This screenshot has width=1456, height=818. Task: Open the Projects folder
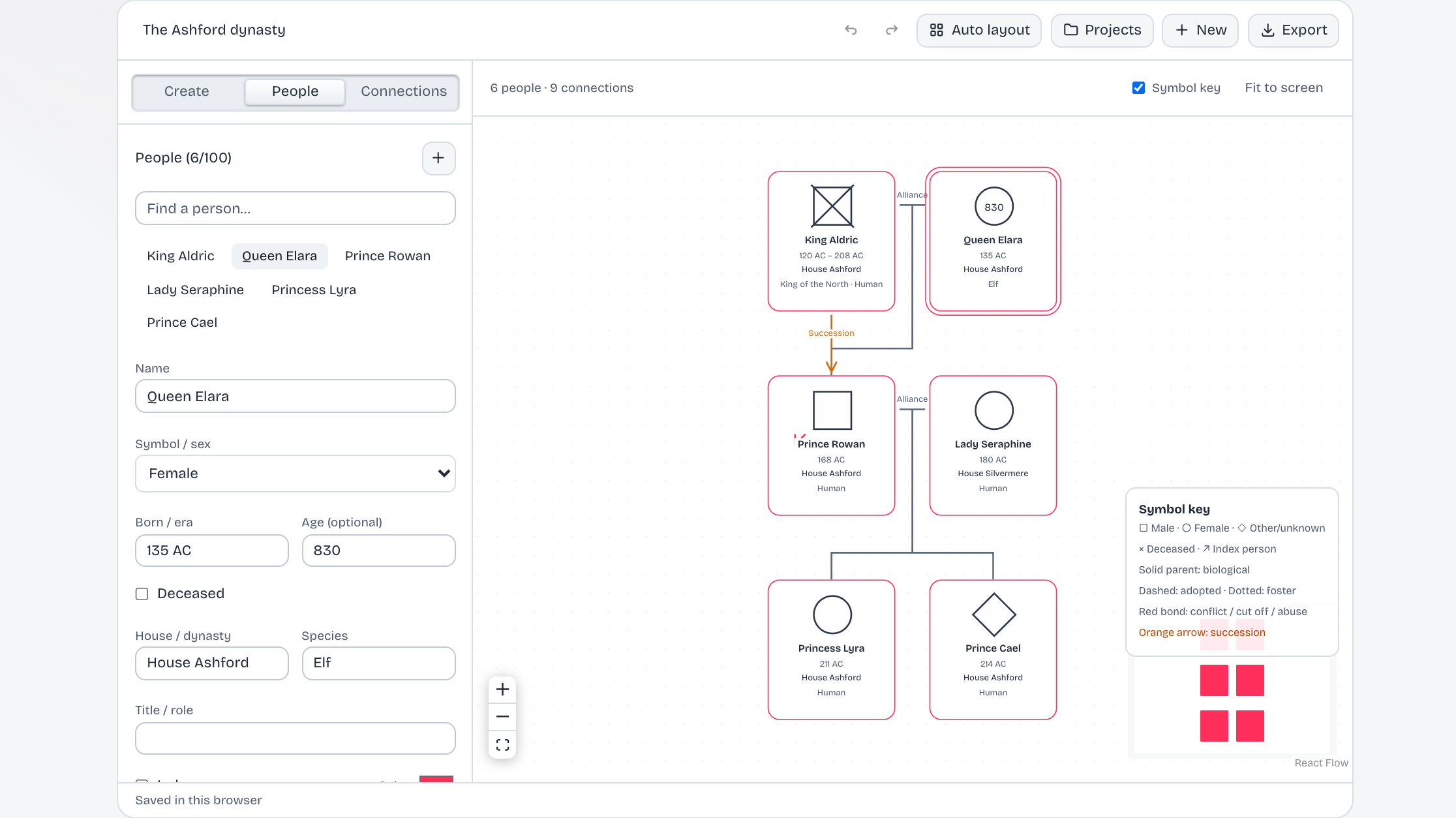[1102, 30]
